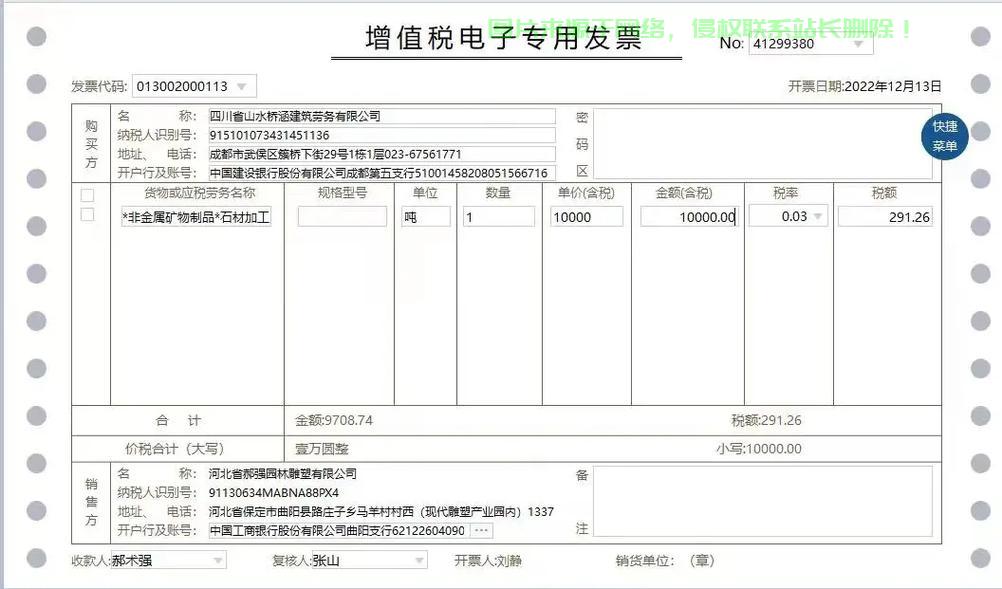Image resolution: width=1002 pixels, height=589 pixels.
Task: Open the 快捷菜单 quick menu button
Action: point(944,136)
